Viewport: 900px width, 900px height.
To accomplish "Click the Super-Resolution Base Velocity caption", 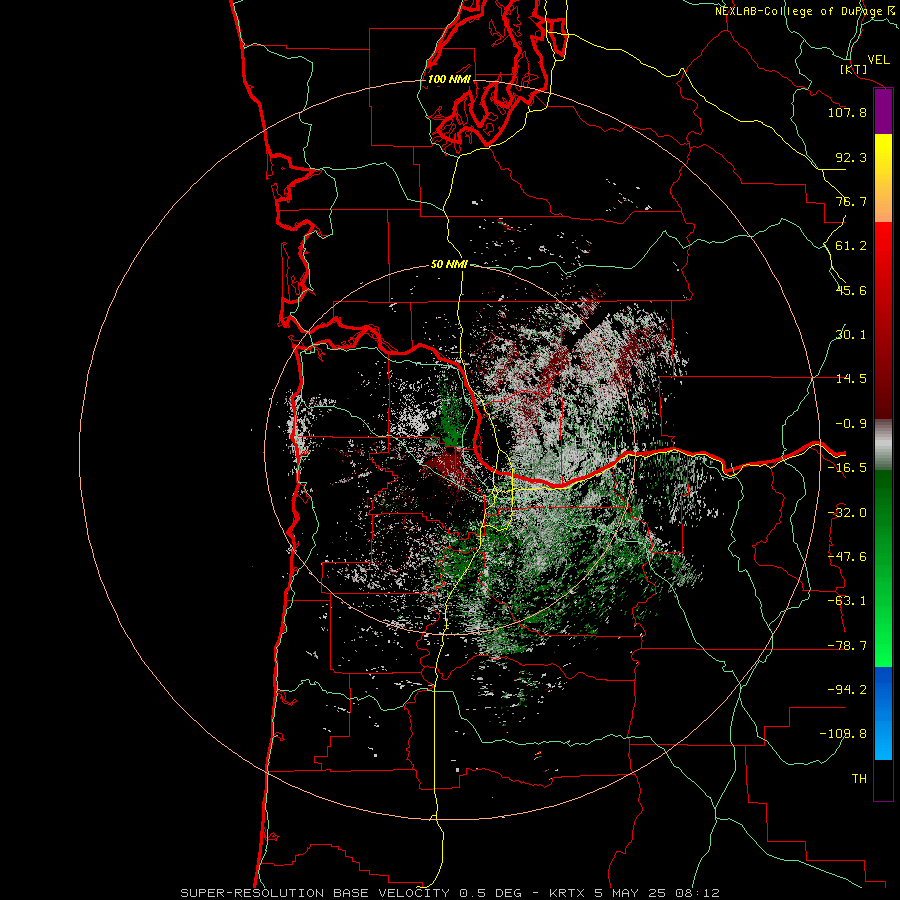I will pyautogui.click(x=449, y=893).
